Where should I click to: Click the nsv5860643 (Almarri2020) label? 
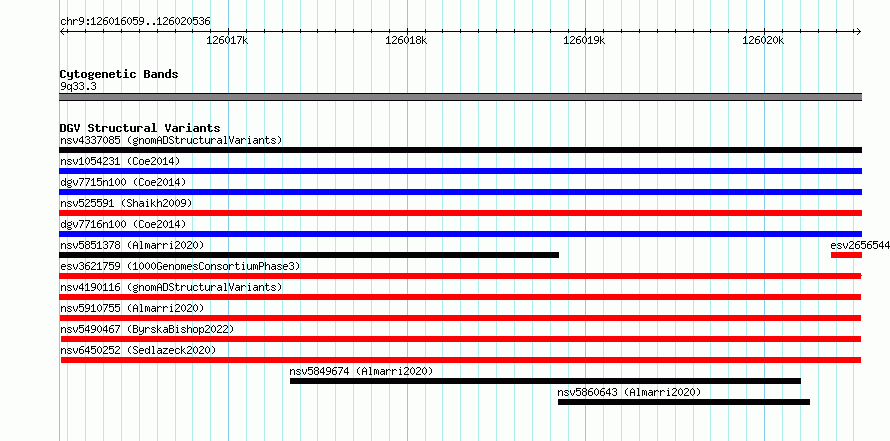pyautogui.click(x=629, y=392)
